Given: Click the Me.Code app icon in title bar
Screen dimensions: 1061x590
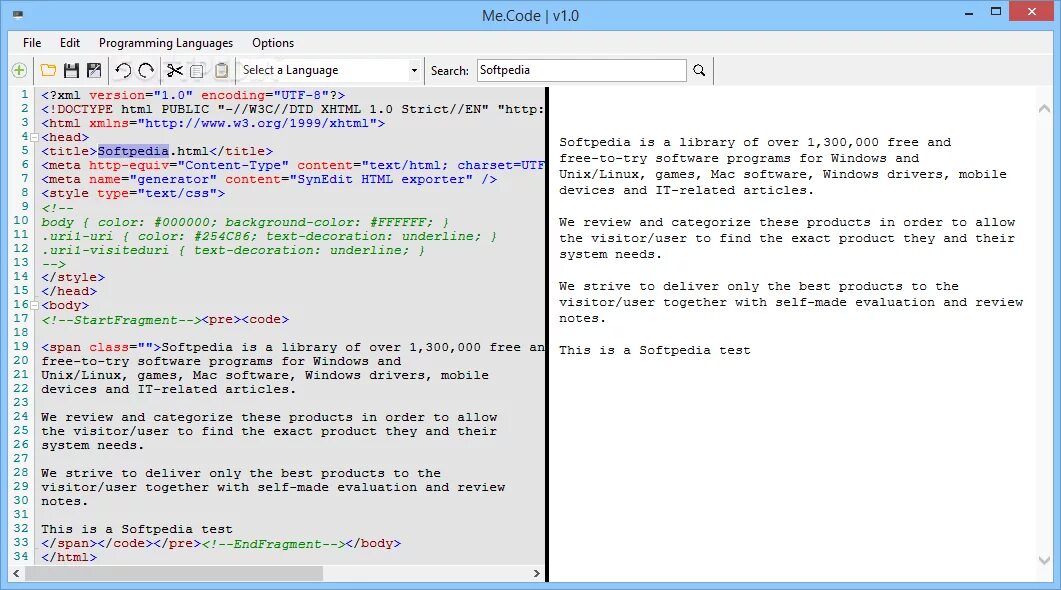Looking at the screenshot, I should click(x=18, y=15).
